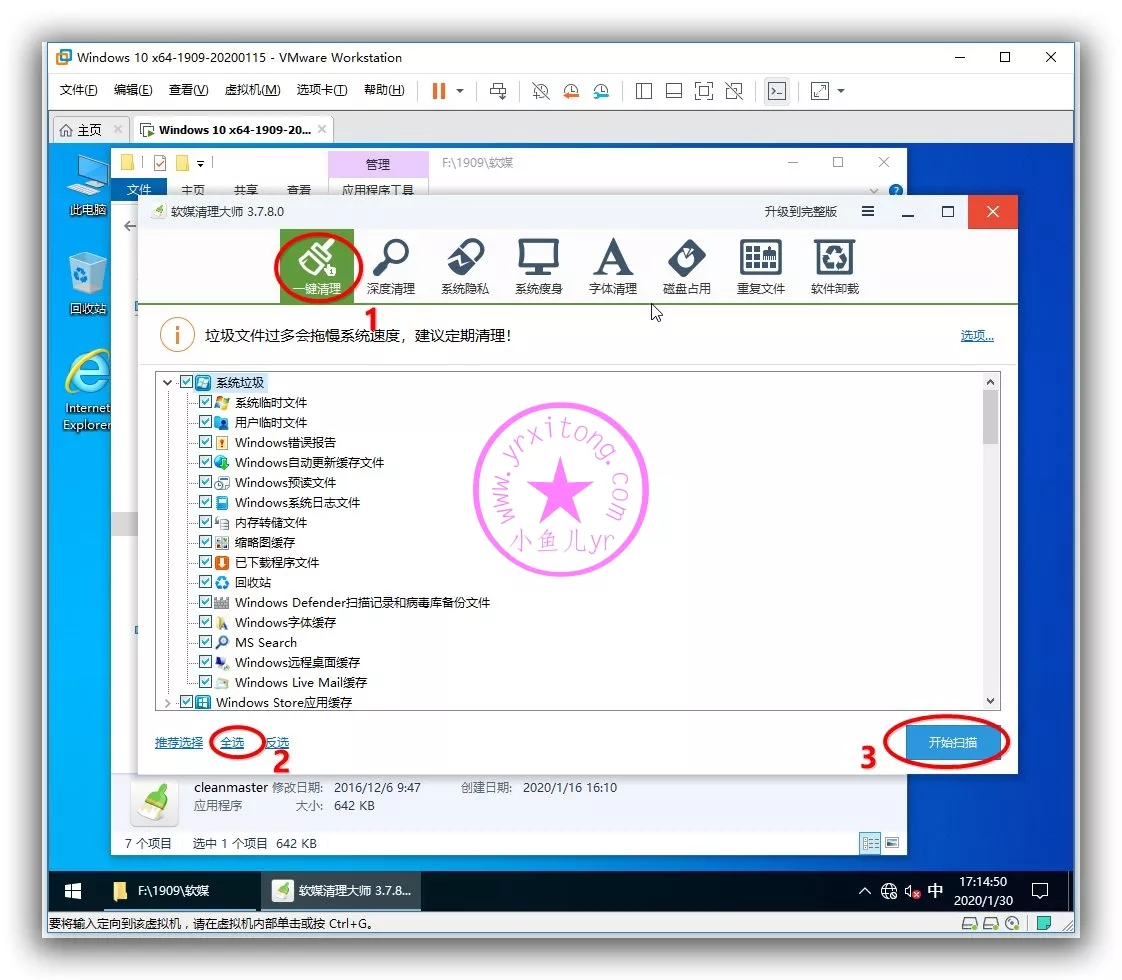Image resolution: width=1122 pixels, height=980 pixels.
Task: Select the 系统隐私 privacy icon
Action: [465, 265]
